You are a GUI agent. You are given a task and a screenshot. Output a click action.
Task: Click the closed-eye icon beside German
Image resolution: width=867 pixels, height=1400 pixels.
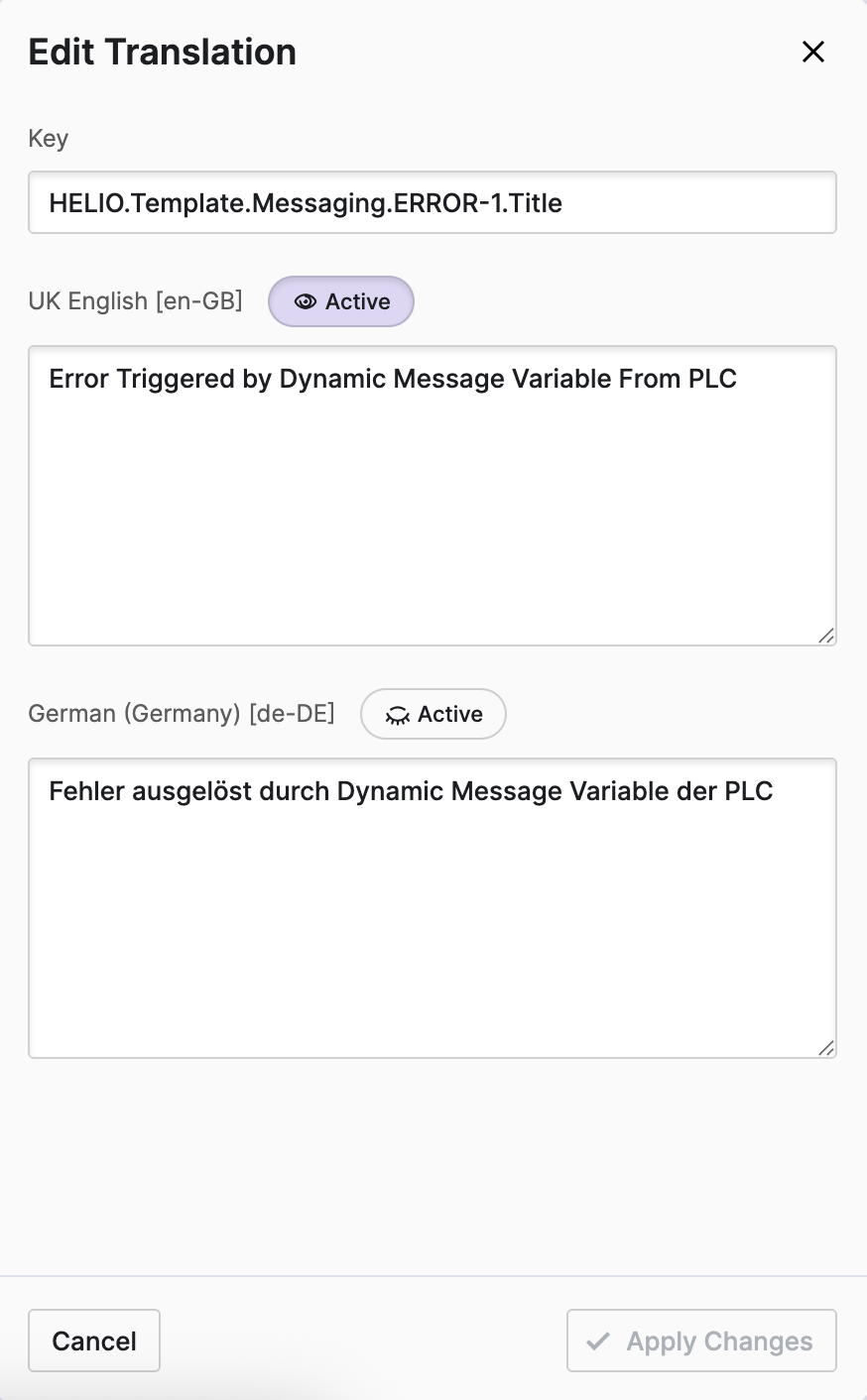(397, 715)
